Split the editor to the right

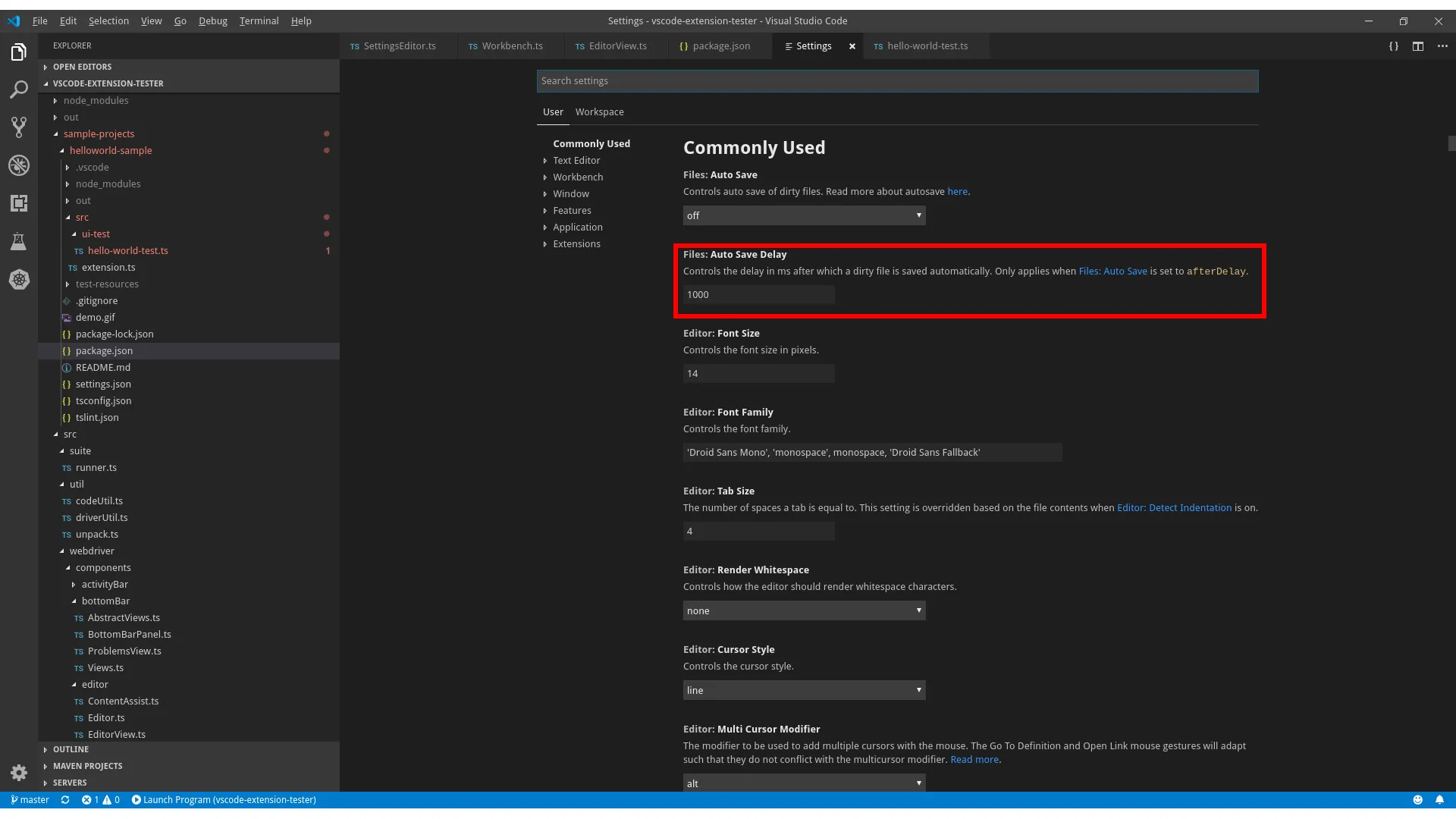coord(1418,46)
